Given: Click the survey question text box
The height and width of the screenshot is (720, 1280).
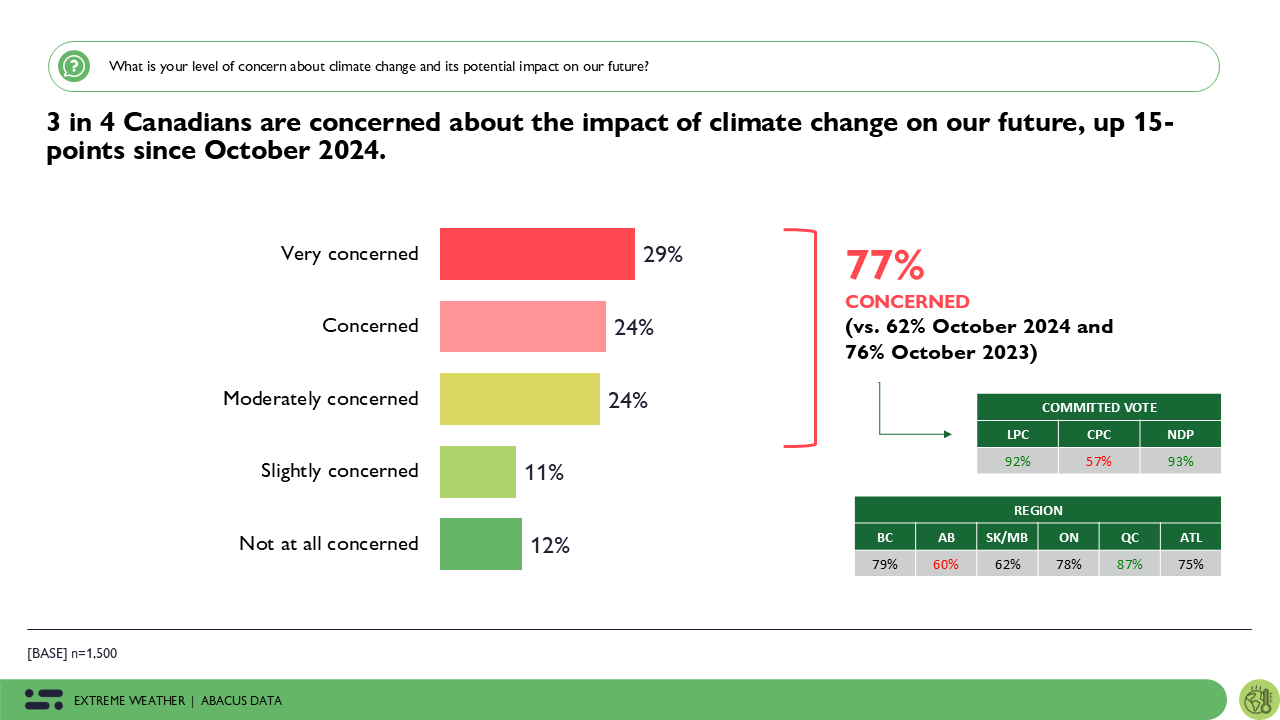Looking at the screenshot, I should point(633,67).
